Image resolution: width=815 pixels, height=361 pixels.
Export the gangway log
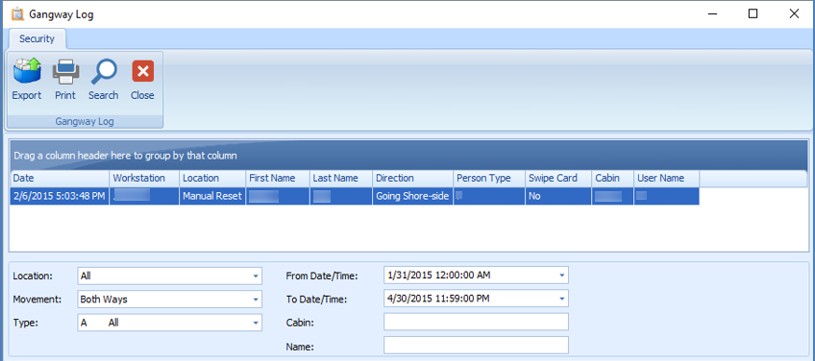tap(27, 79)
